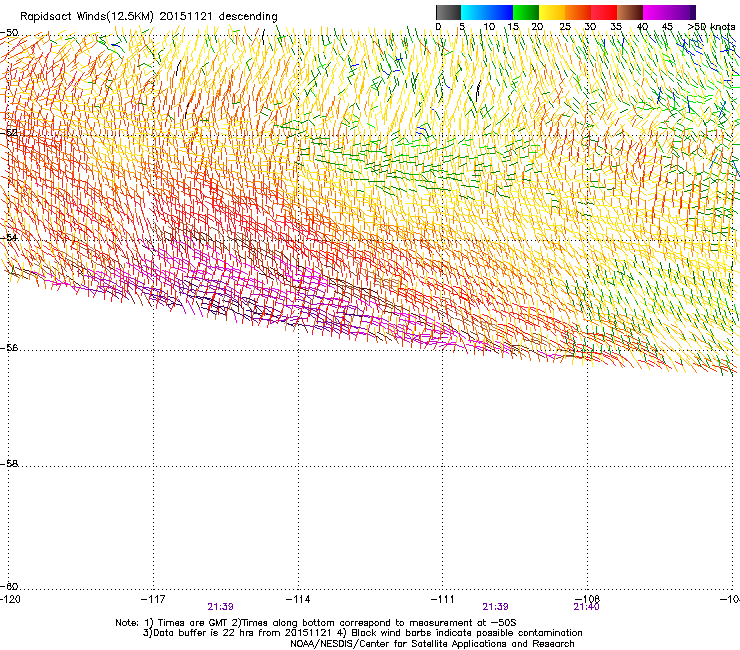Click the -50 latitude axis label
This screenshot has width=740, height=650.
point(9,33)
